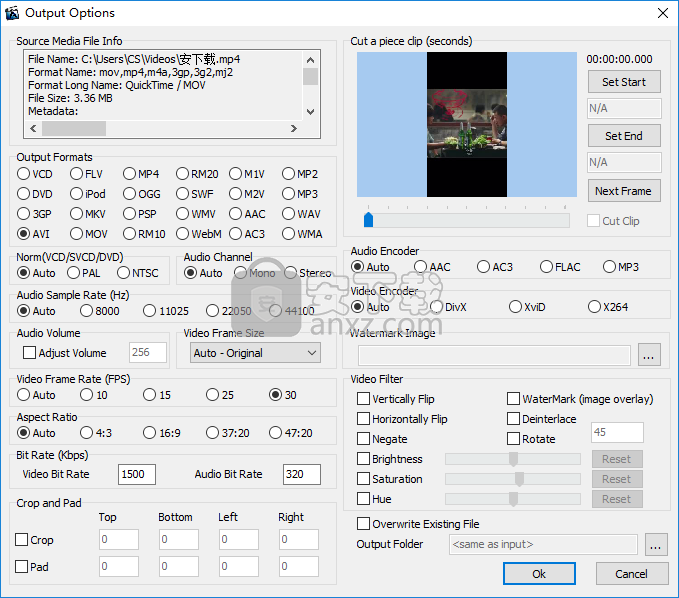Image resolution: width=679 pixels, height=598 pixels.
Task: Click the Hue slider
Action: point(513,498)
